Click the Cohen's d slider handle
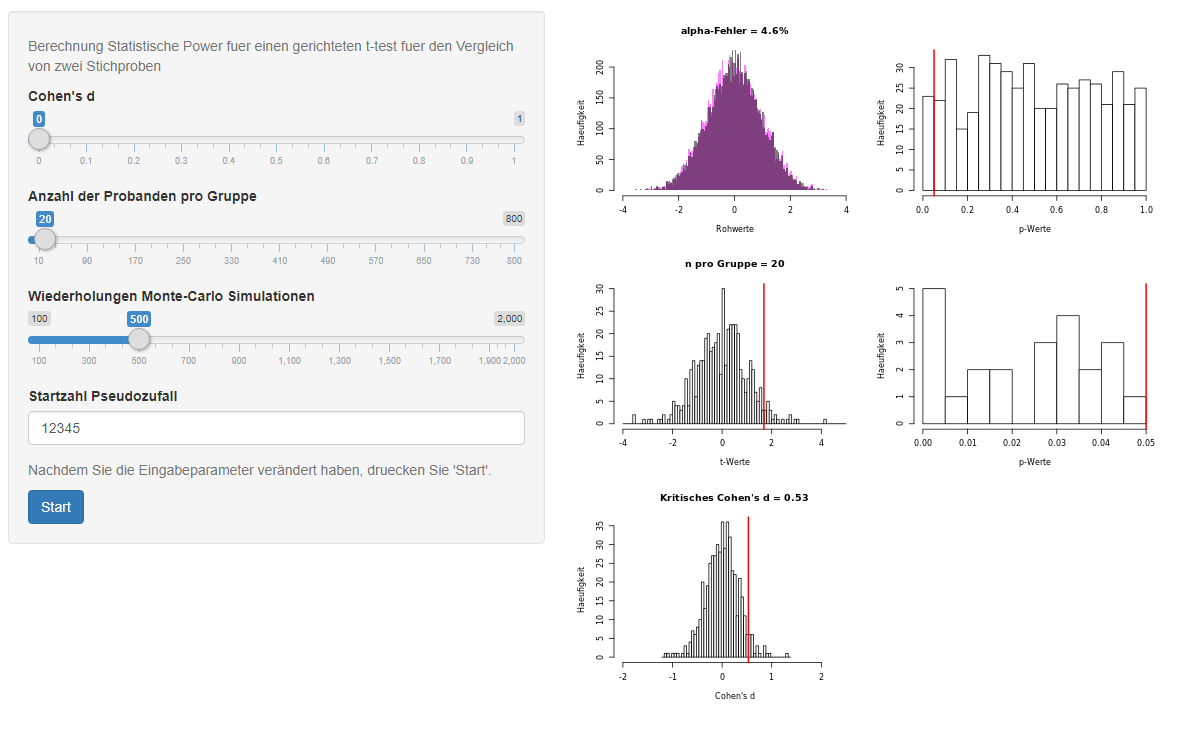The image size is (1196, 752). click(39, 139)
